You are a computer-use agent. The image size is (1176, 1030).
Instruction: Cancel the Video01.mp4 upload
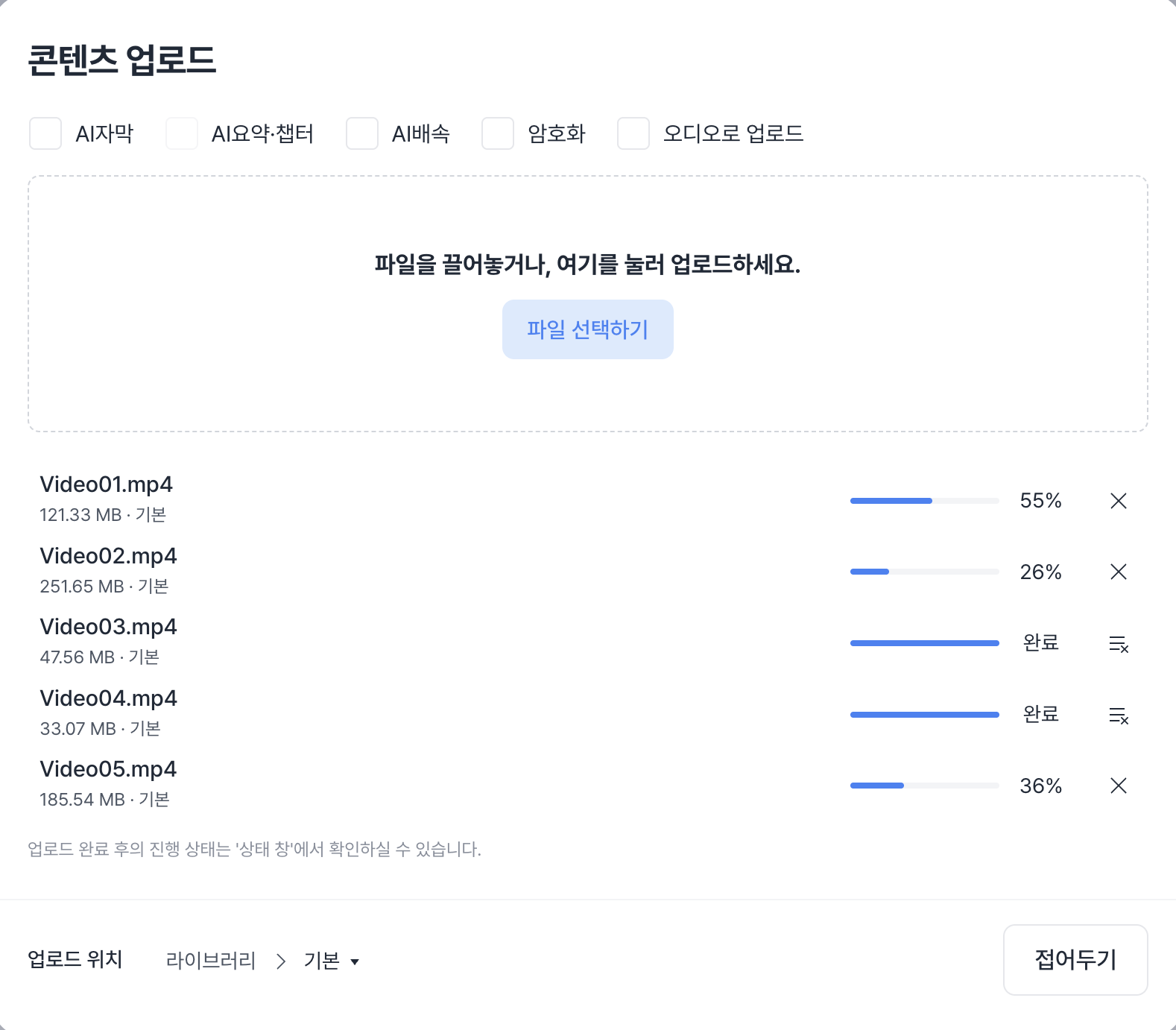[x=1118, y=501]
